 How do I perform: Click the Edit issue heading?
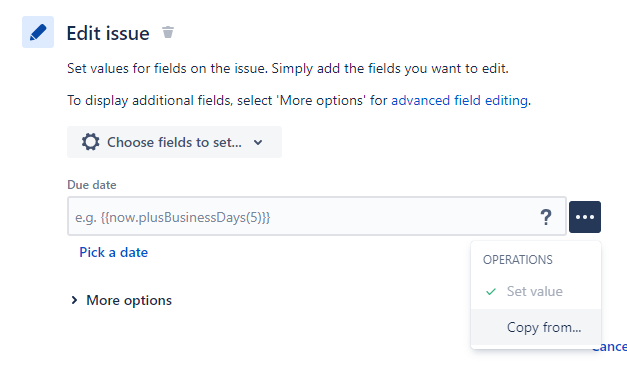tap(108, 33)
